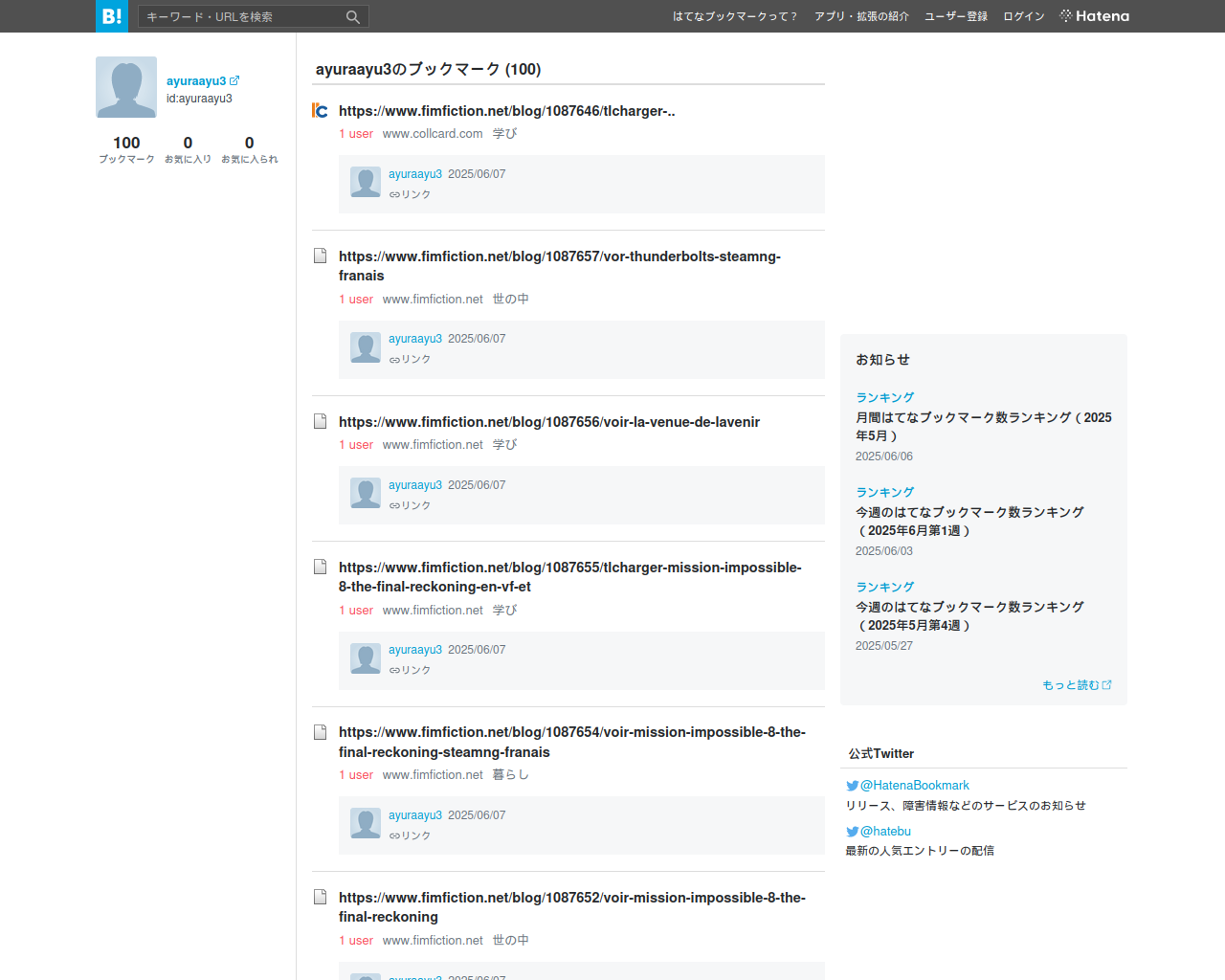Click the 0 お気に入り count

click(x=188, y=149)
